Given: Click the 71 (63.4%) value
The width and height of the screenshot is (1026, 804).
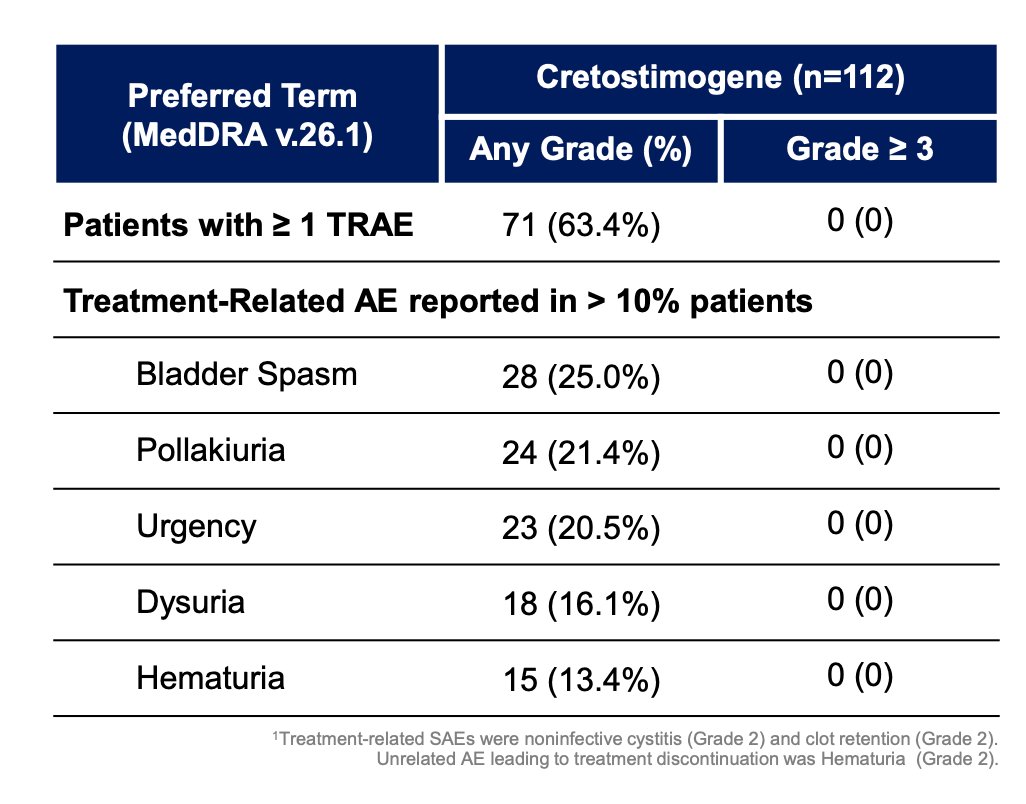Looking at the screenshot, I should coord(581,226).
